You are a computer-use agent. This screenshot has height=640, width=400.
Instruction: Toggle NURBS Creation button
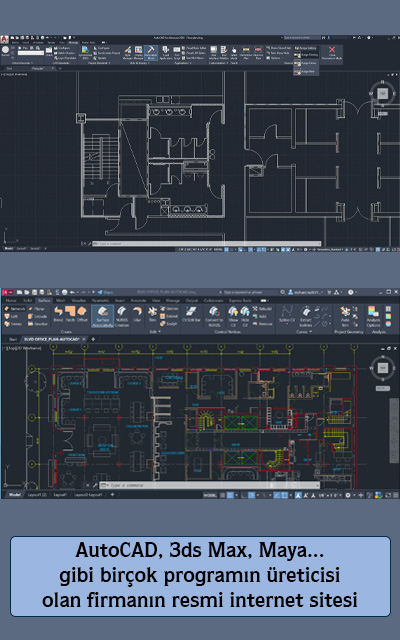click(122, 316)
